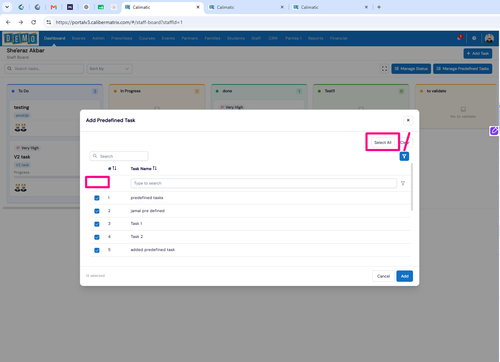Viewport: 500px width, 362px height.
Task: Close the Add Predefined Task dialog
Action: [408, 120]
